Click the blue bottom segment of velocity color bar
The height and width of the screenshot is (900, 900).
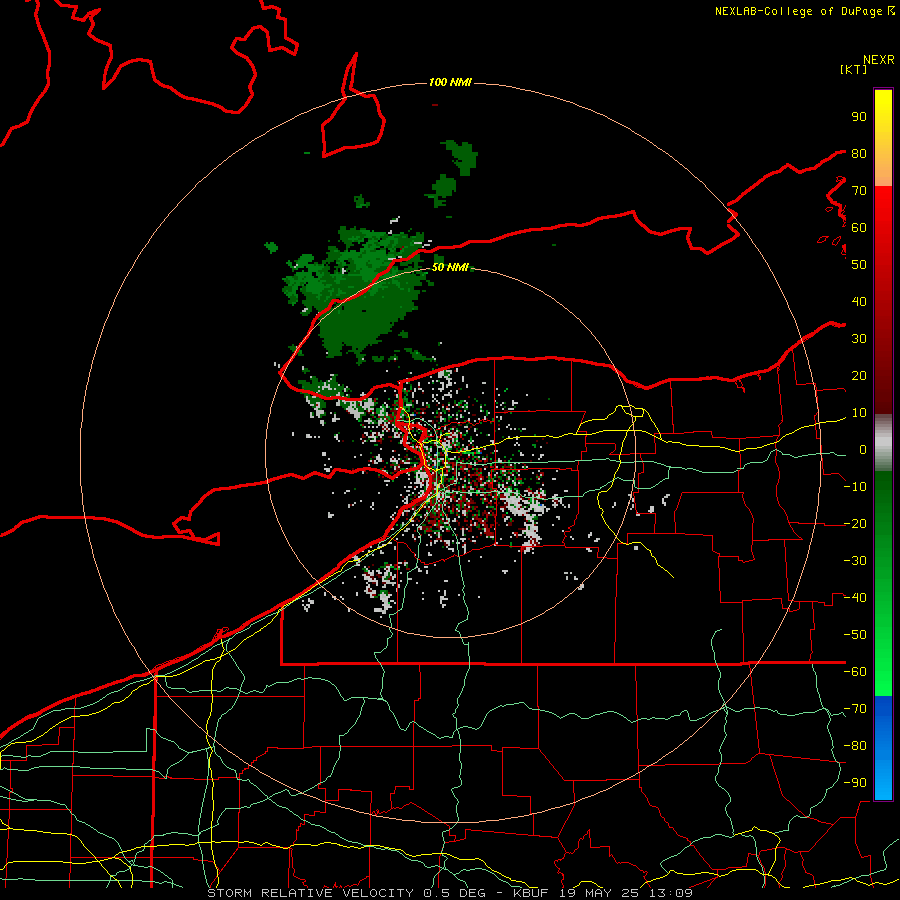[x=883, y=748]
